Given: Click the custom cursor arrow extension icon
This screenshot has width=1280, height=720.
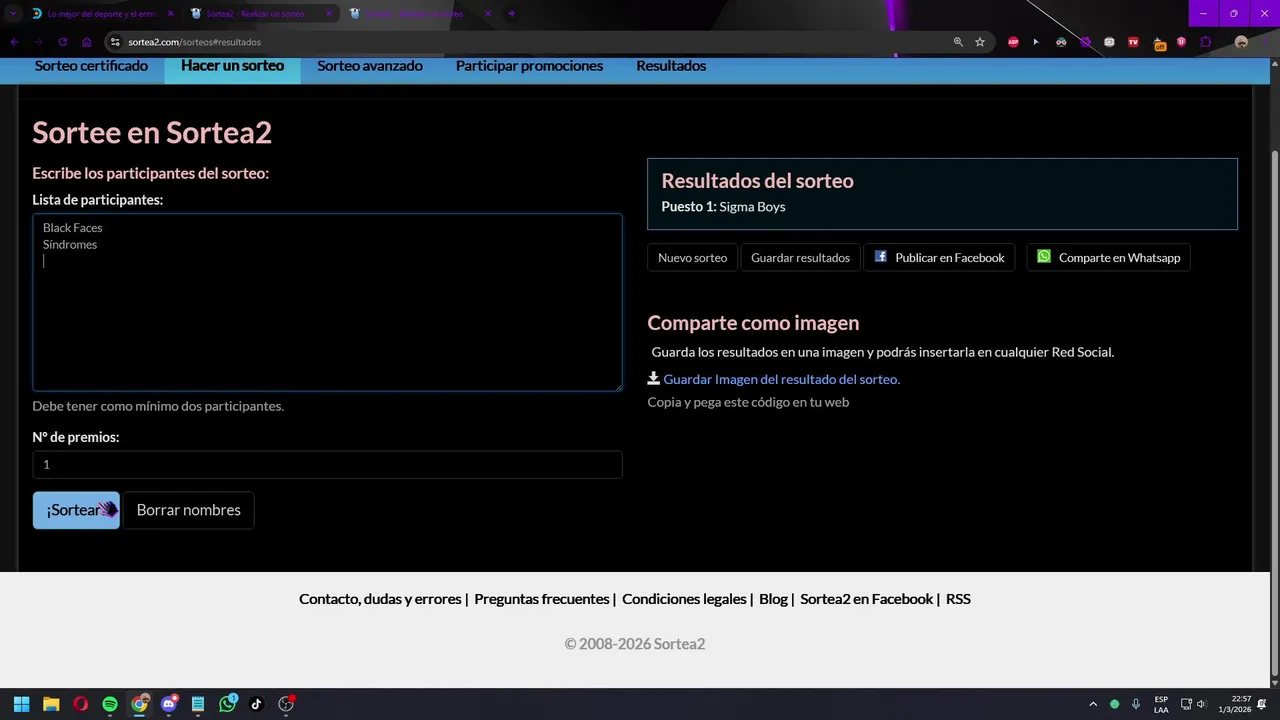Looking at the screenshot, I should click(1036, 42).
